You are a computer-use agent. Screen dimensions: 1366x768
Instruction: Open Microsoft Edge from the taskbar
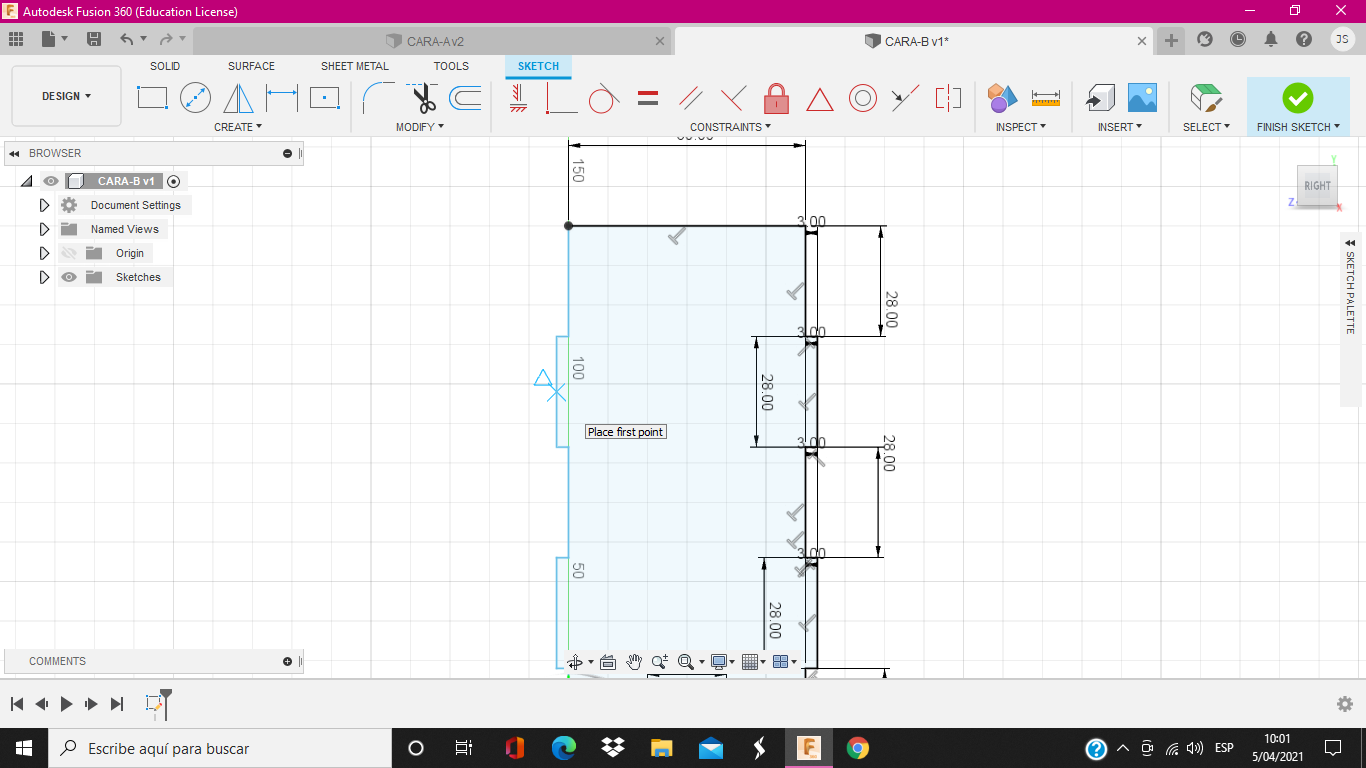coord(564,748)
